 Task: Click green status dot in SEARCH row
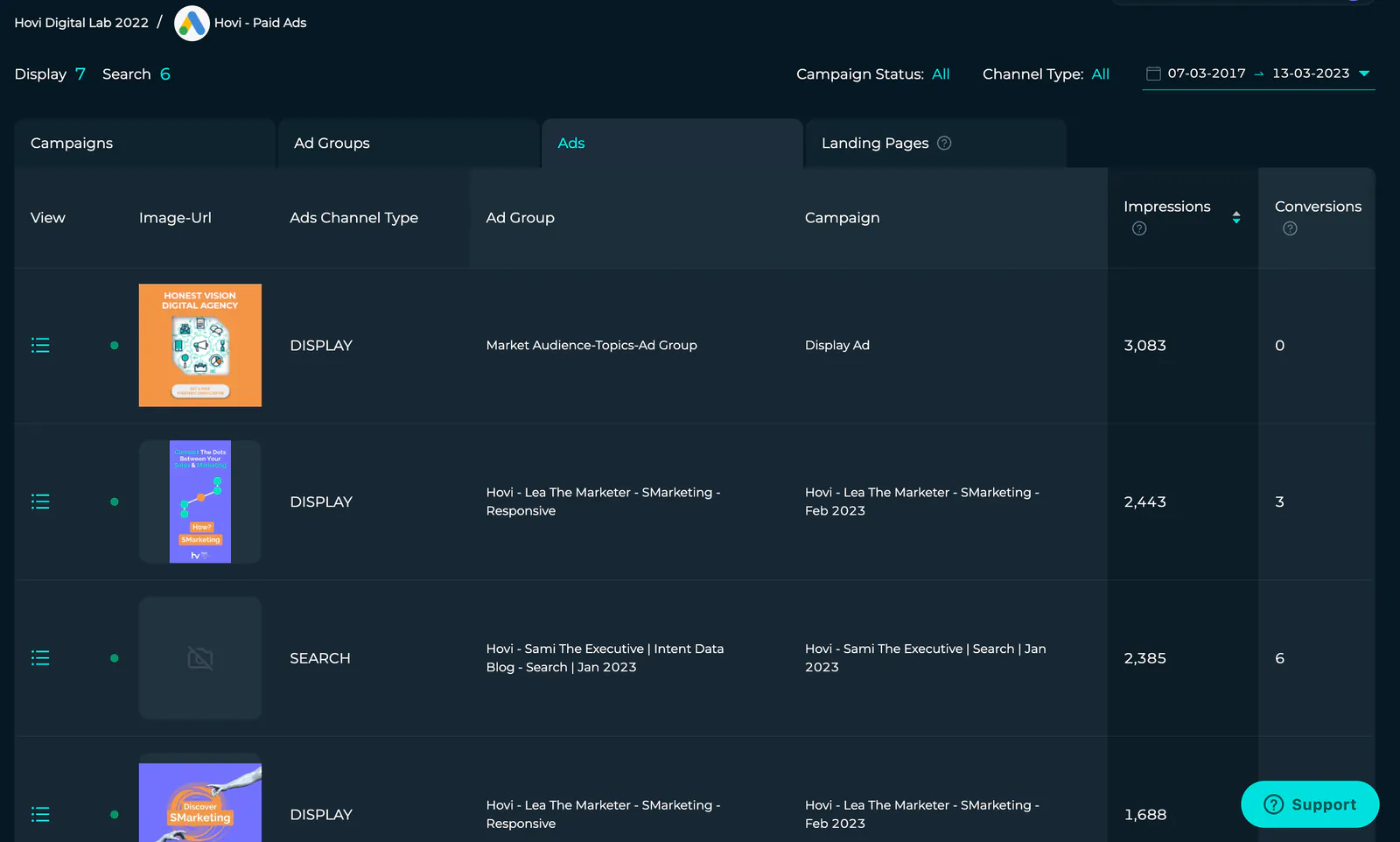pyautogui.click(x=115, y=658)
